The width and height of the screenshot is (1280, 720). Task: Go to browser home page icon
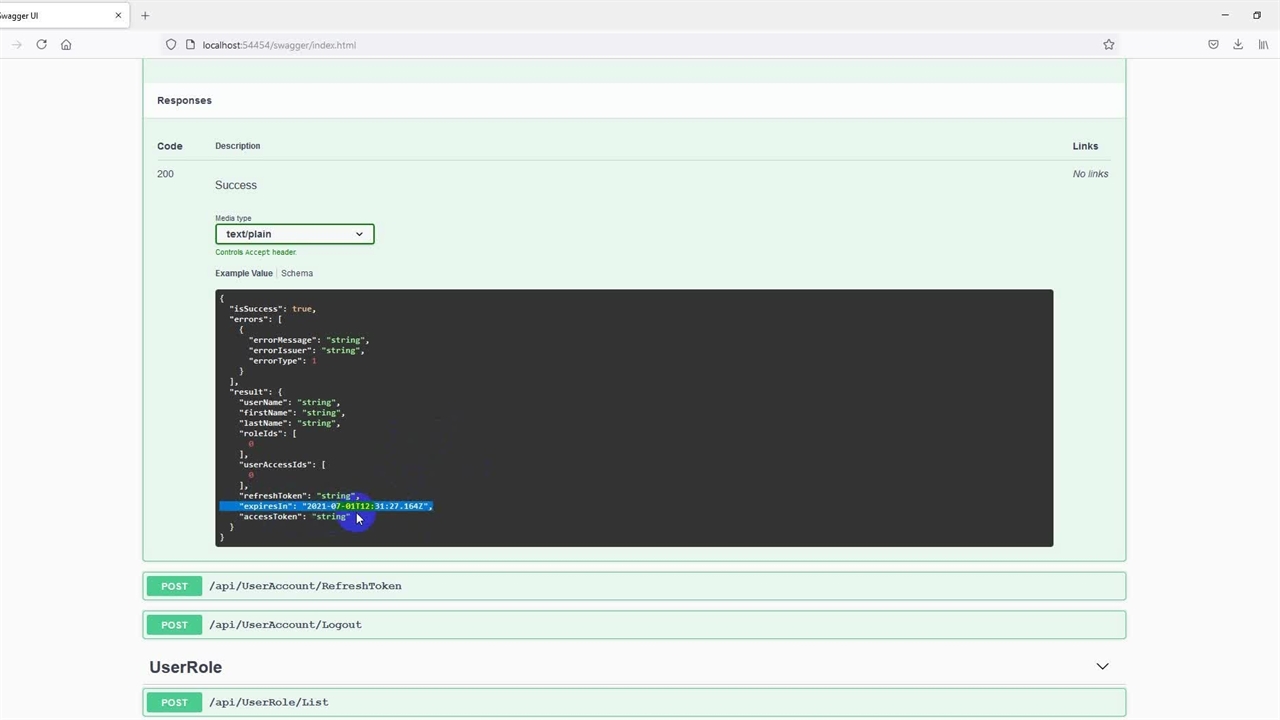[x=66, y=44]
